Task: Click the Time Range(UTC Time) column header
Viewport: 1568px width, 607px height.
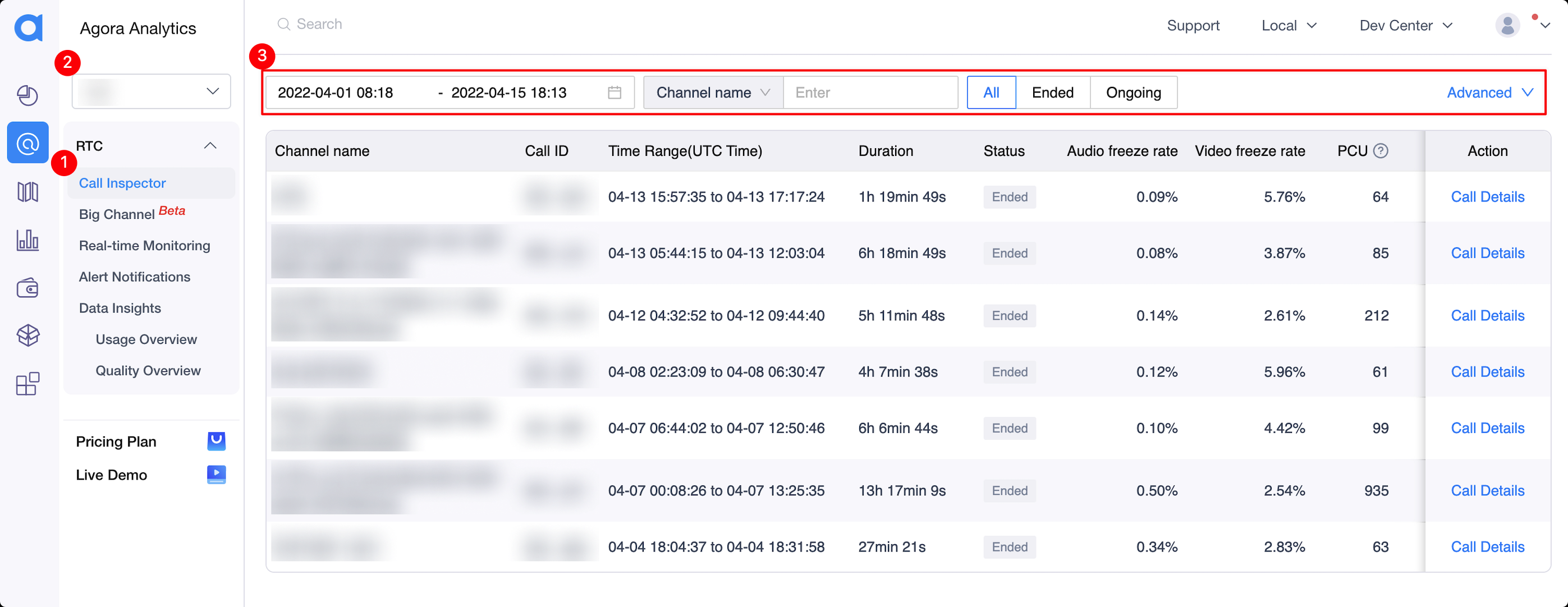Action: click(685, 151)
